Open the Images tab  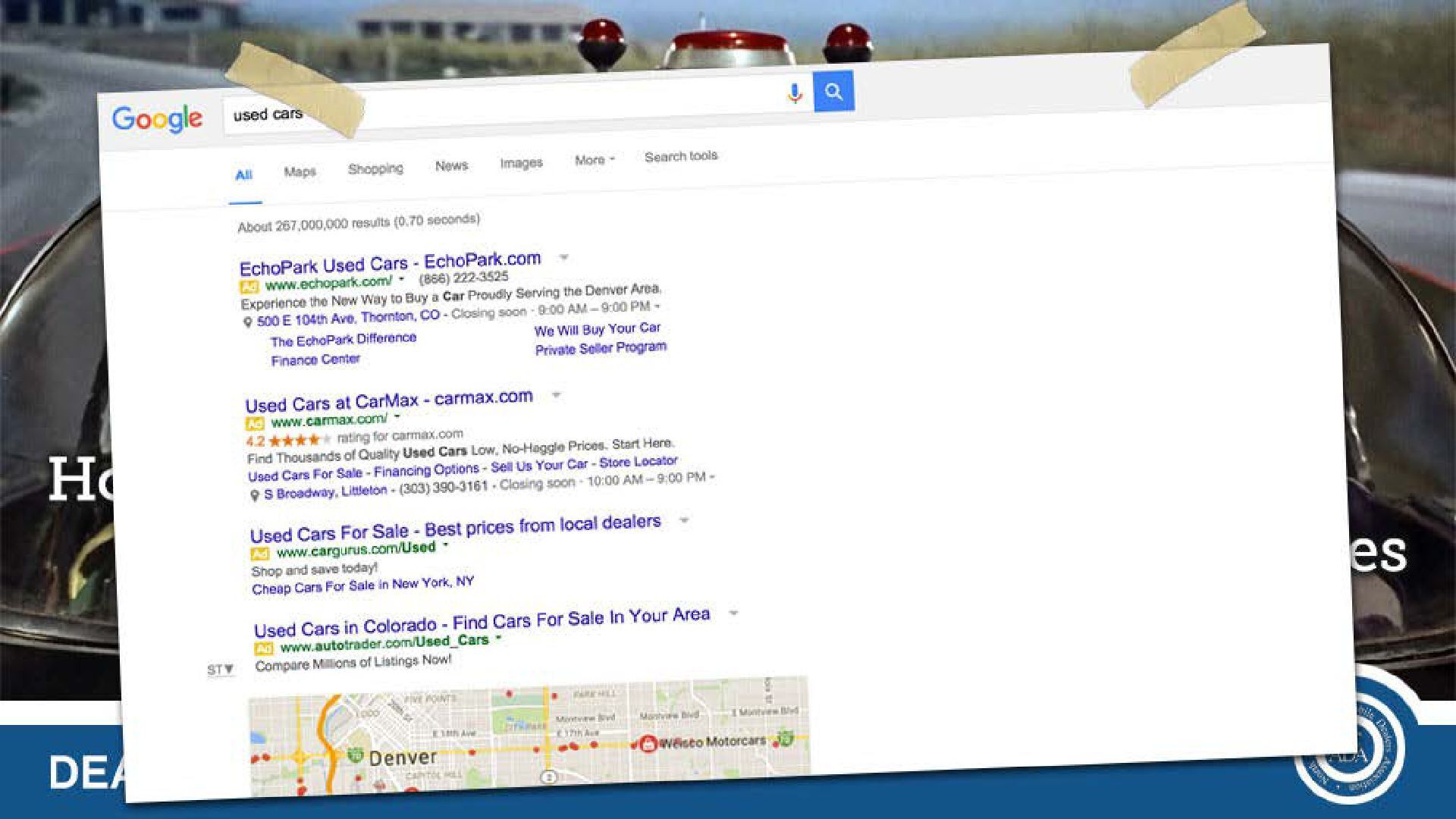(x=521, y=162)
